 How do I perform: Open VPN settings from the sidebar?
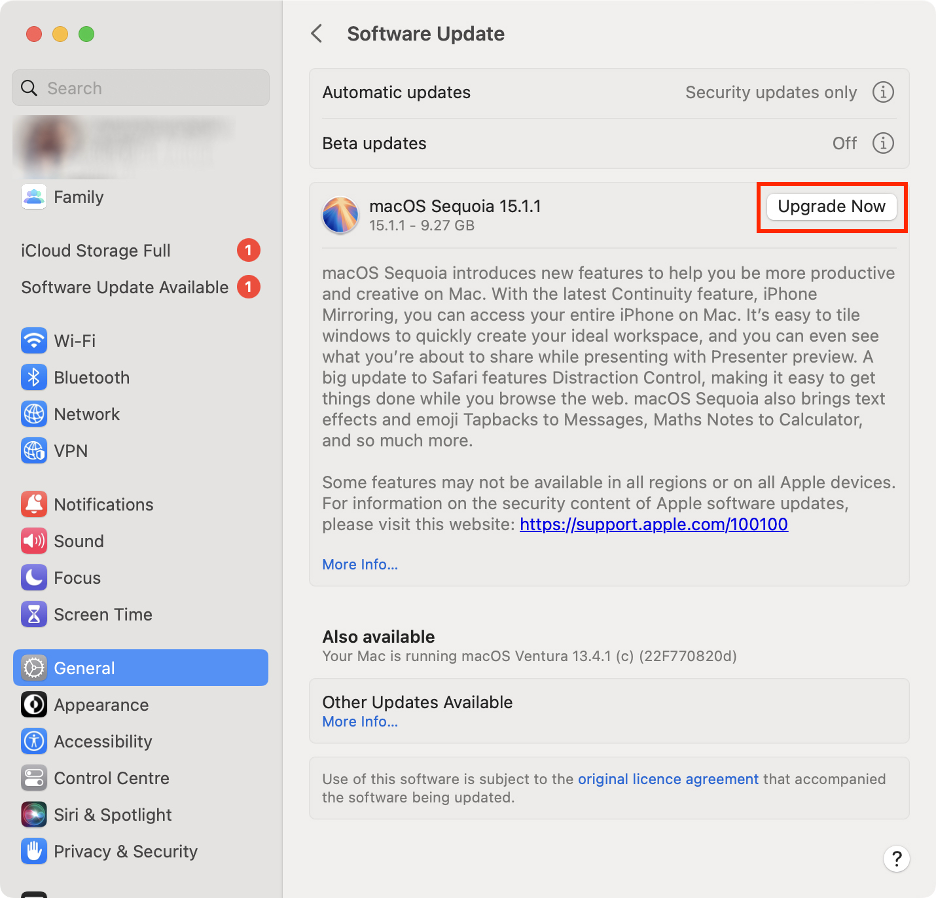(x=33, y=450)
